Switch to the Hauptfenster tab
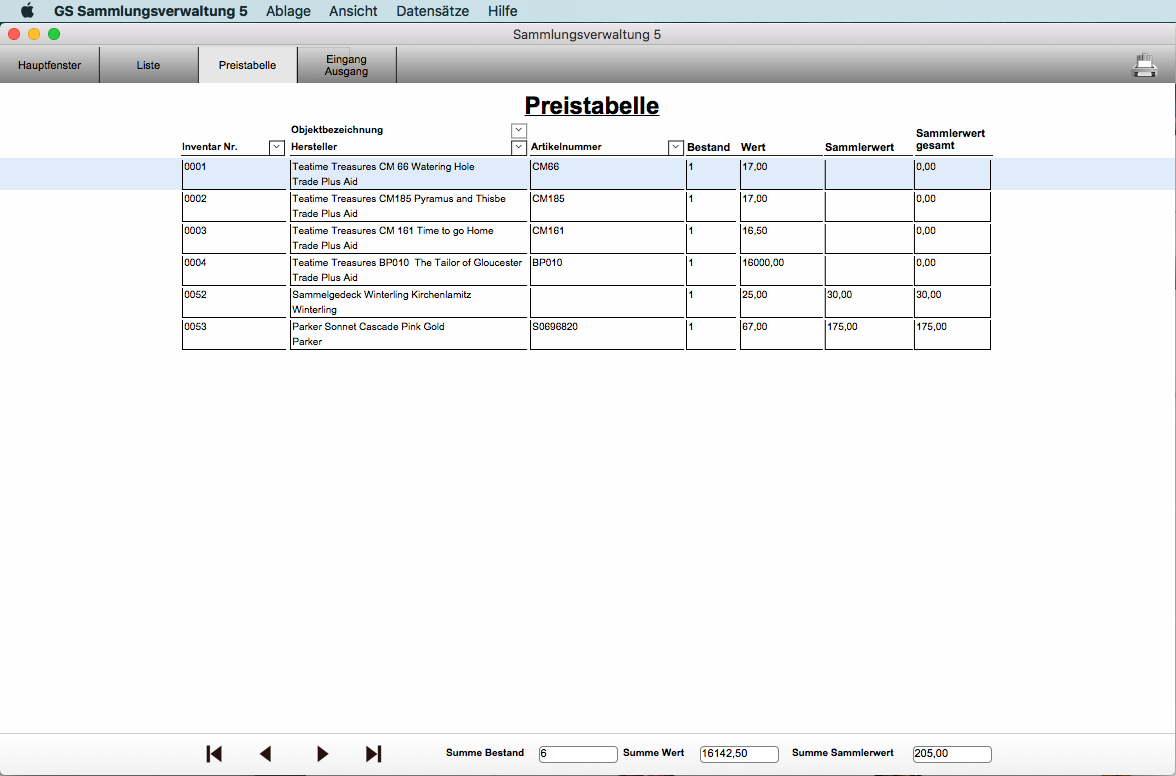Screen dimensions: 1176x776 pos(50,66)
